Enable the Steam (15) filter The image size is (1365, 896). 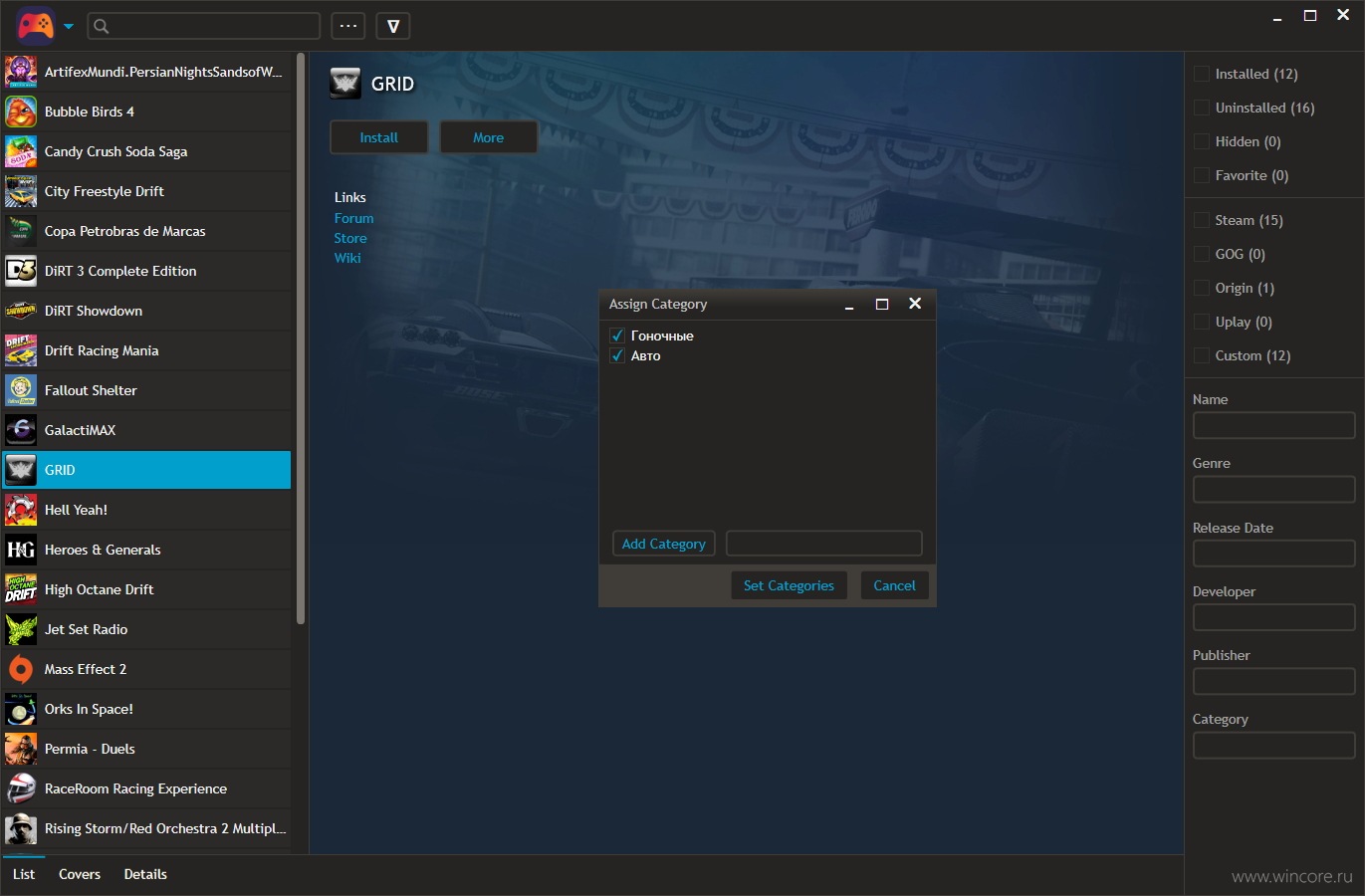coord(1202,220)
